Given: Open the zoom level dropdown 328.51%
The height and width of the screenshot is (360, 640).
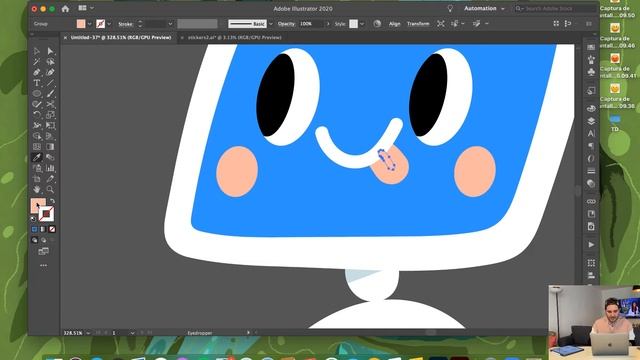Looking at the screenshot, I should tap(88, 333).
